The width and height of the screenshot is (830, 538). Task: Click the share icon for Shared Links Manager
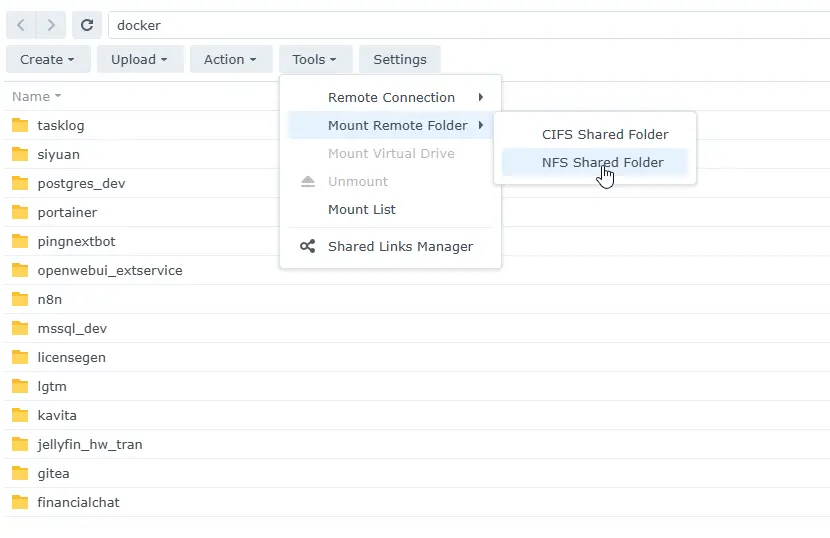tap(308, 246)
